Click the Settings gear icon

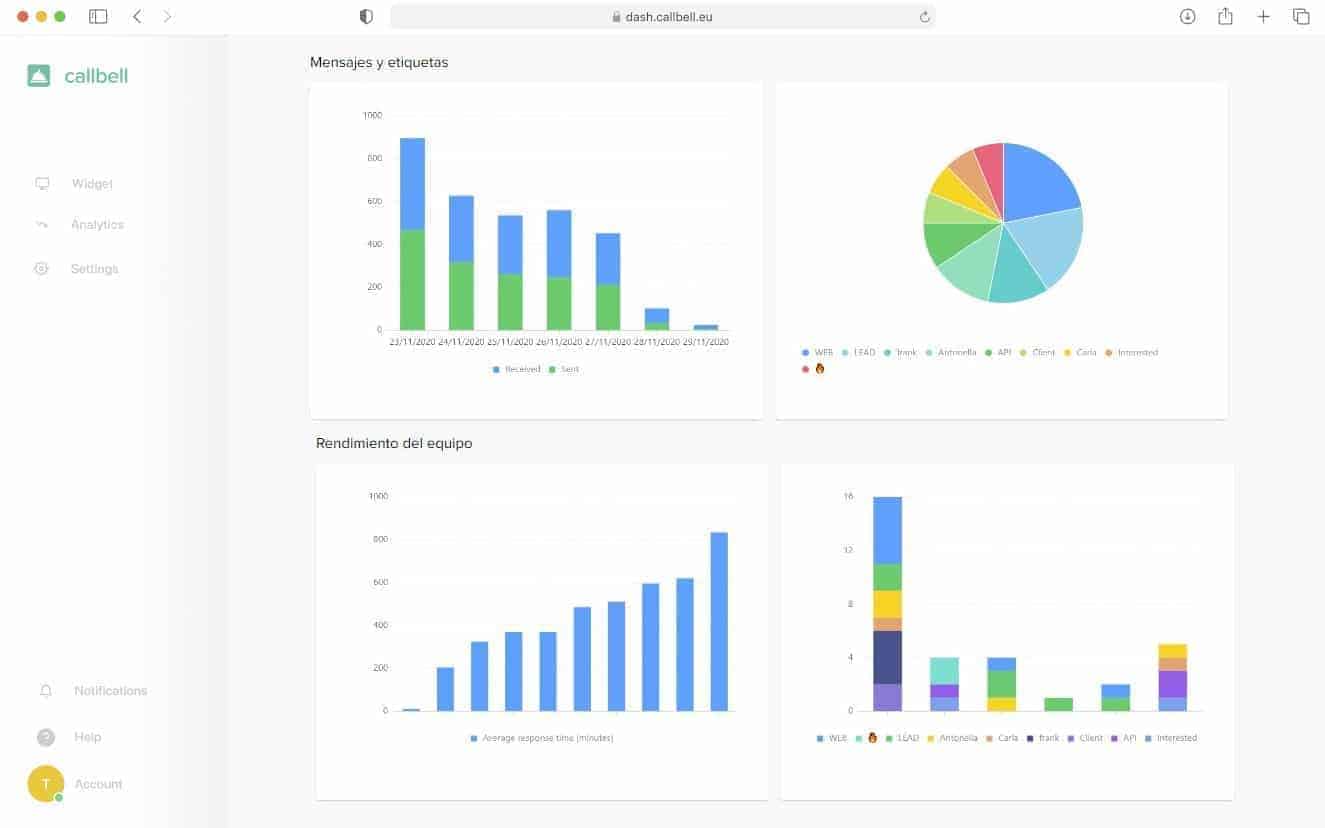42,269
